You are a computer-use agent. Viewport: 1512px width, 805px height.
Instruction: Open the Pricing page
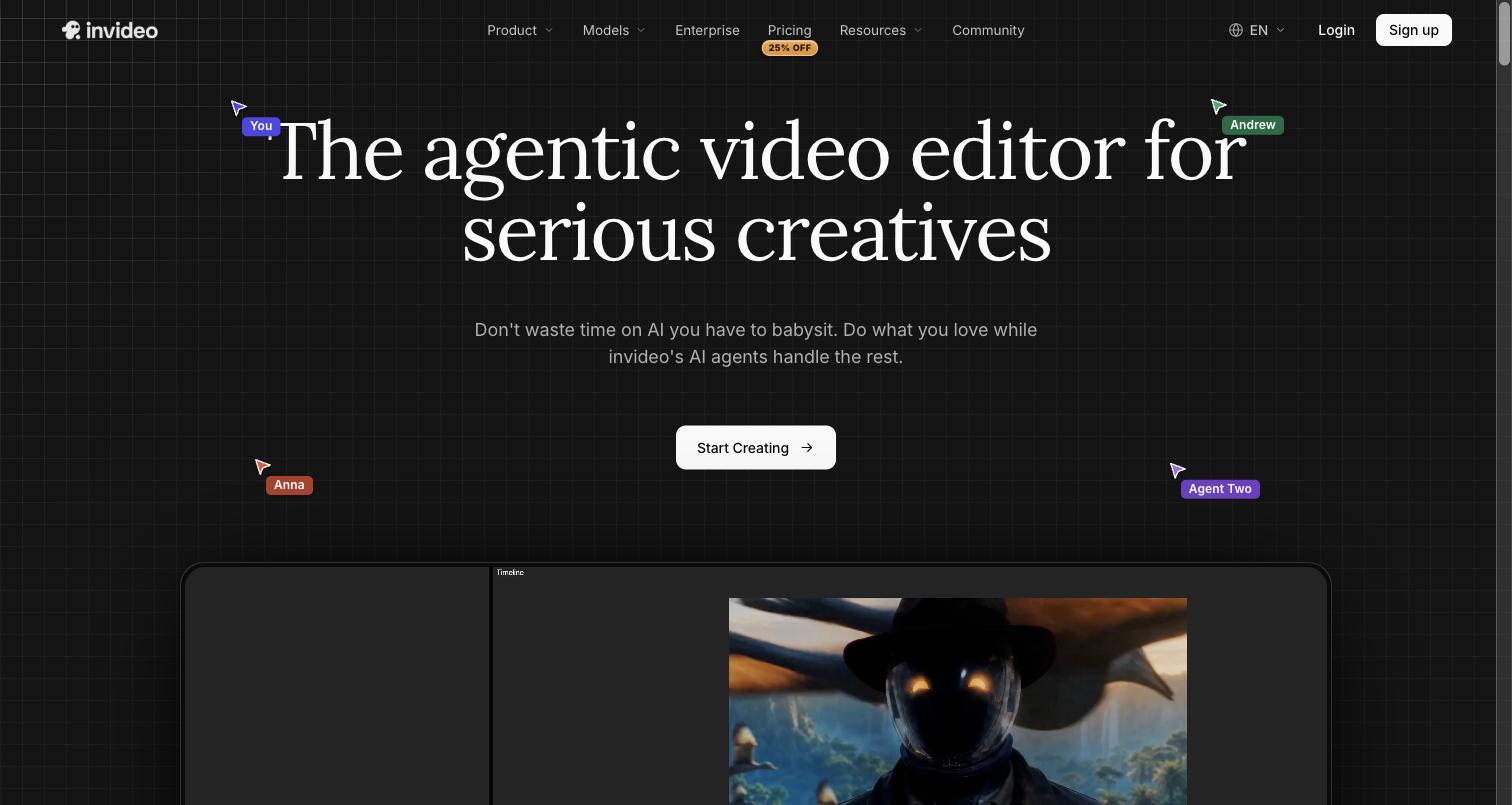click(x=789, y=30)
